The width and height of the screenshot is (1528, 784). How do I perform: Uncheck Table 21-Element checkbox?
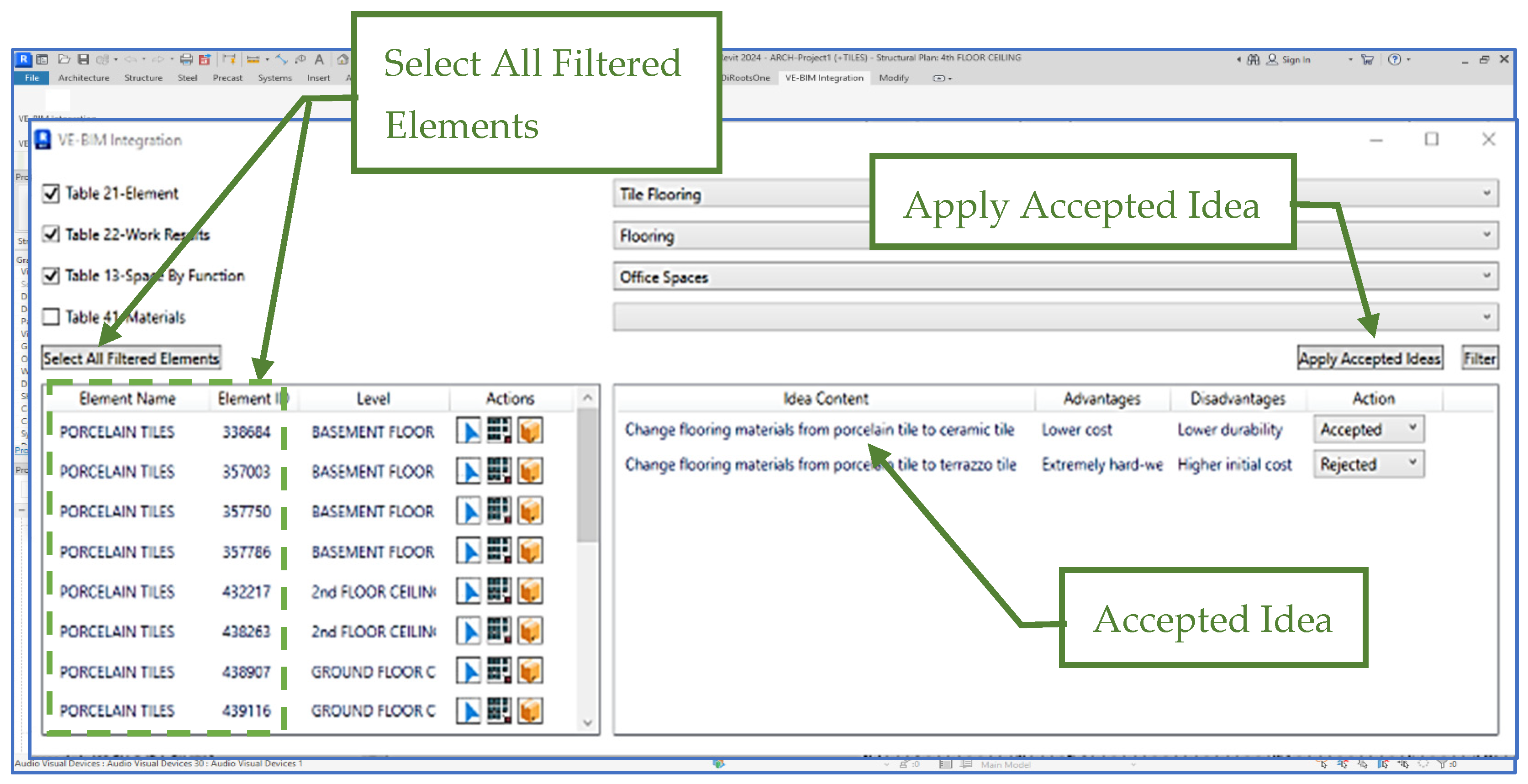[x=52, y=193]
